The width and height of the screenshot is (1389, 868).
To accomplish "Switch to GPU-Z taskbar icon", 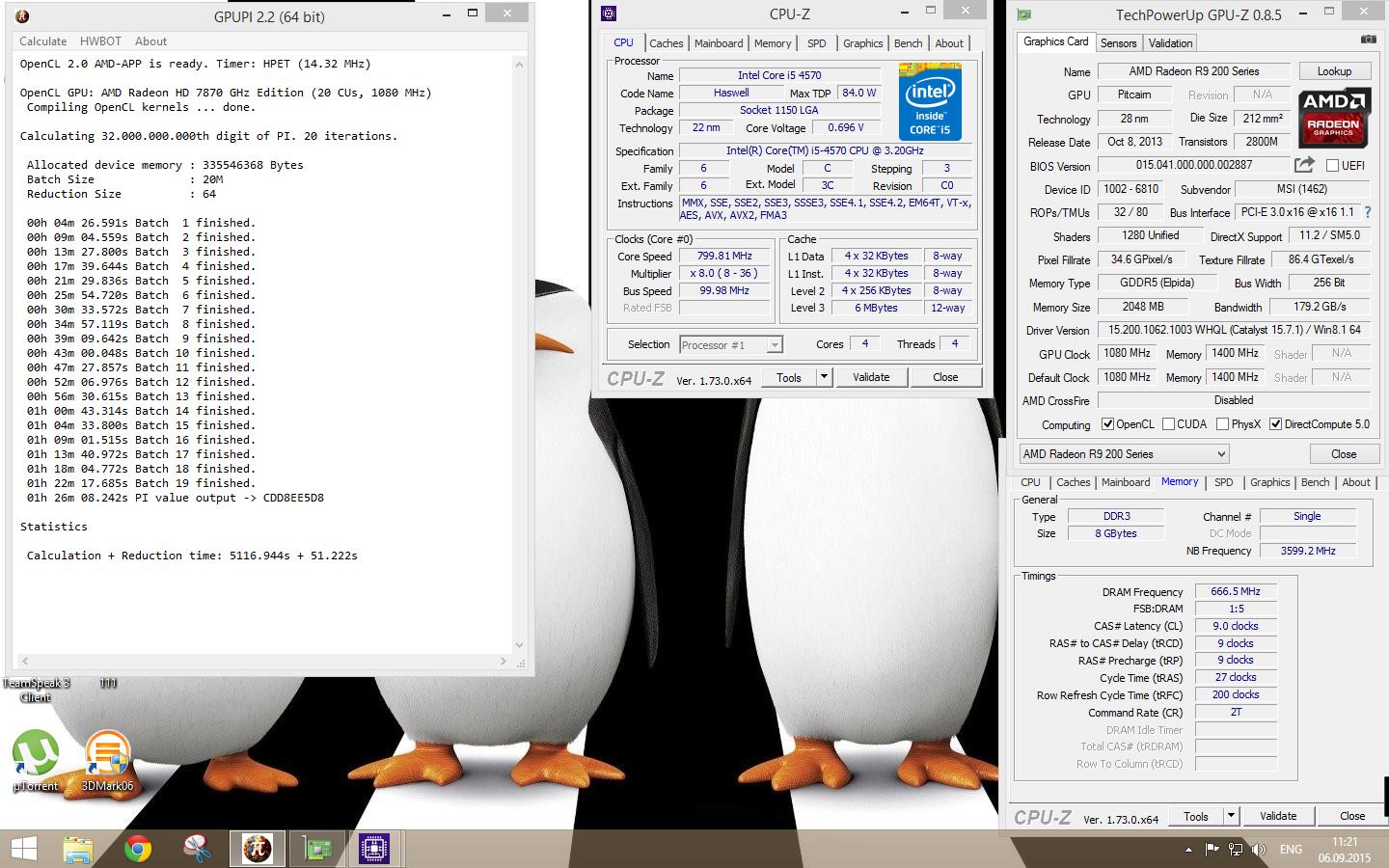I will pos(316,849).
